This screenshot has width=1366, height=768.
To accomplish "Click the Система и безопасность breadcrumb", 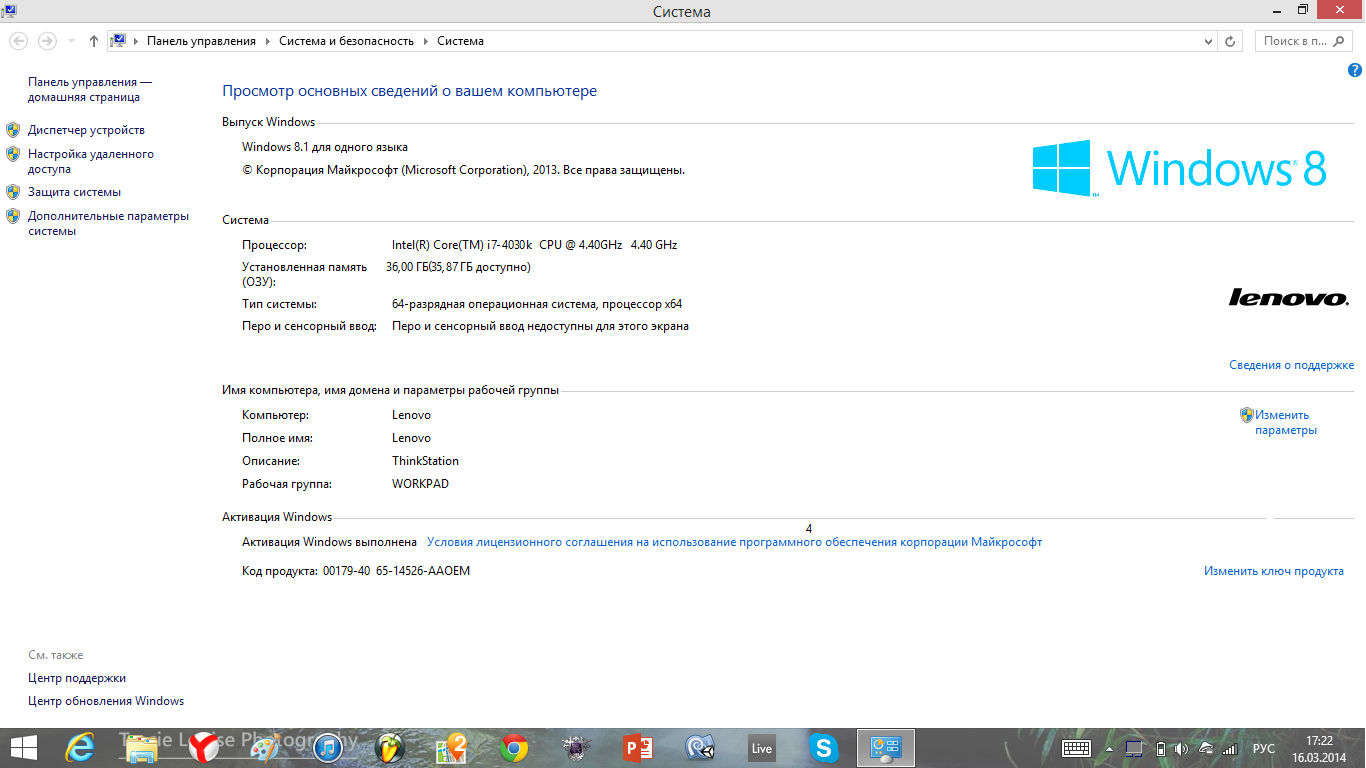I will 346,41.
